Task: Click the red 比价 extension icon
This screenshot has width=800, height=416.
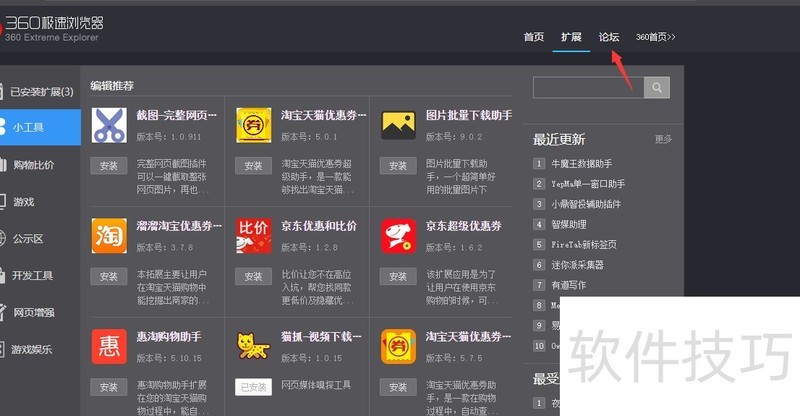Action: (254, 235)
